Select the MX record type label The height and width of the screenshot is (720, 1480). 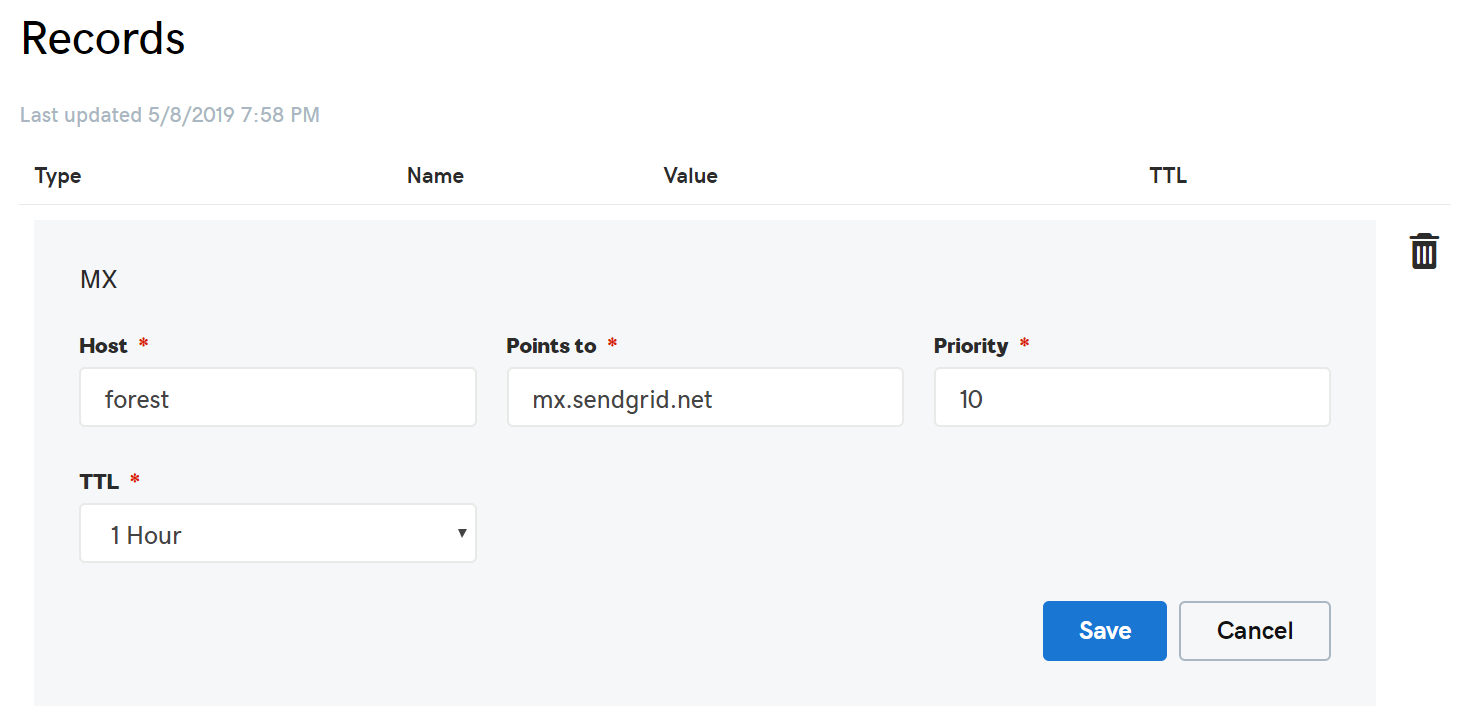click(x=98, y=279)
